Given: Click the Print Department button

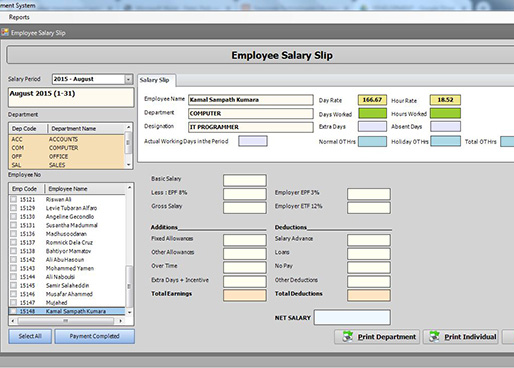Looking at the screenshot, I should pyautogui.click(x=378, y=337).
